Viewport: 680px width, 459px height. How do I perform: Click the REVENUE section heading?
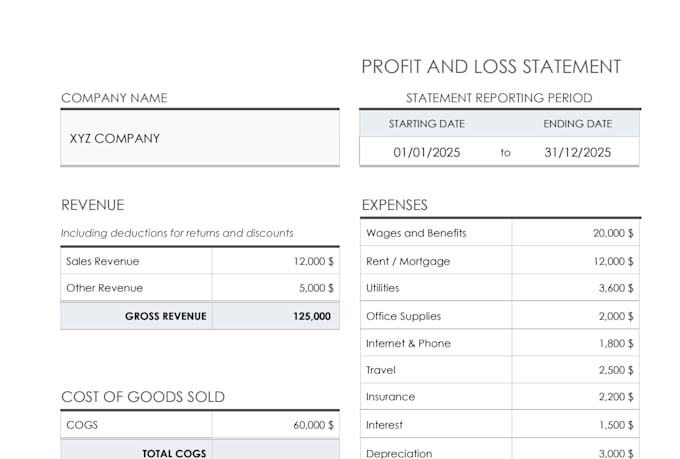[x=93, y=205]
